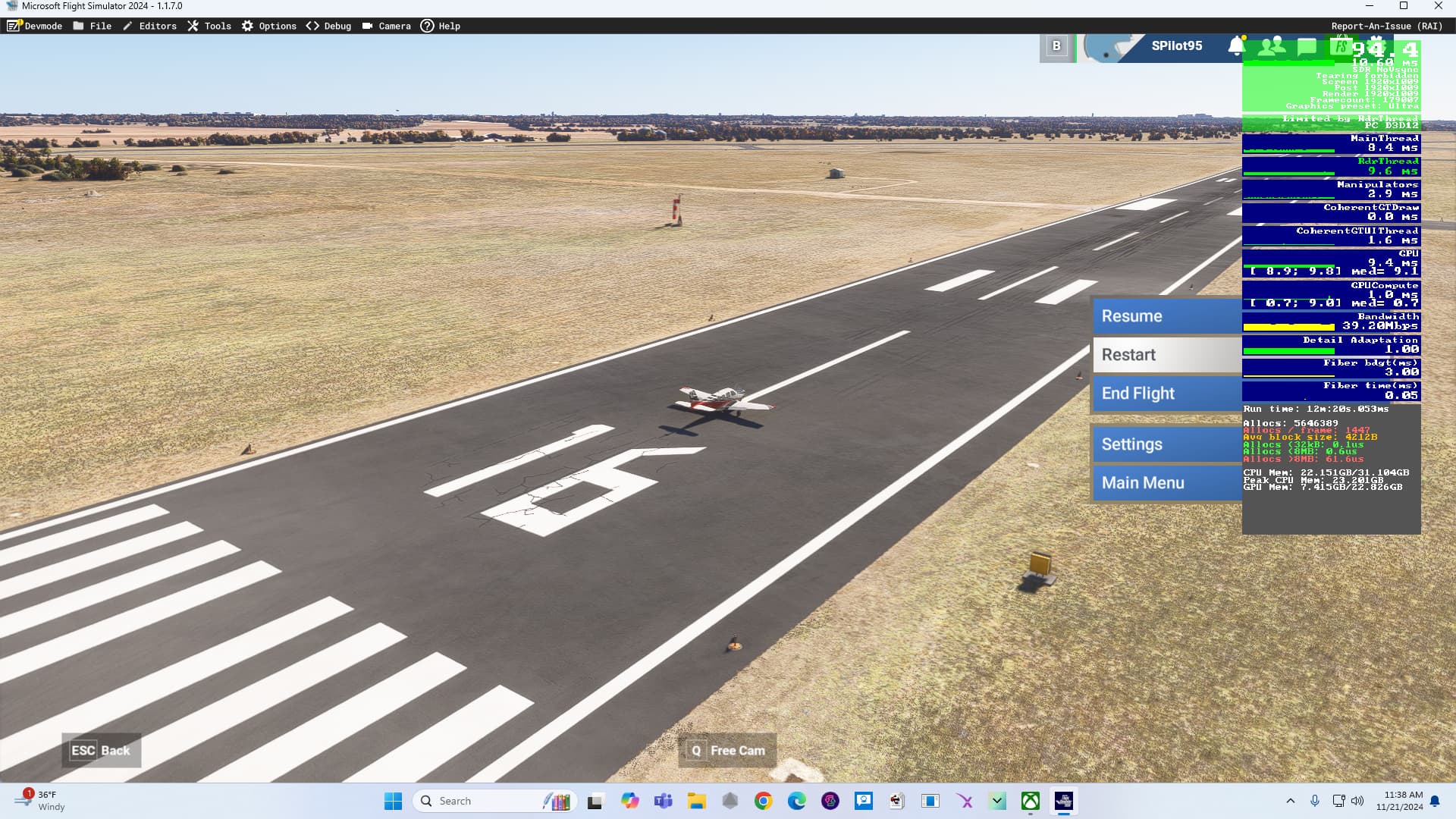Open Settings from pause menu
The width and height of the screenshot is (1456, 819).
click(x=1166, y=444)
